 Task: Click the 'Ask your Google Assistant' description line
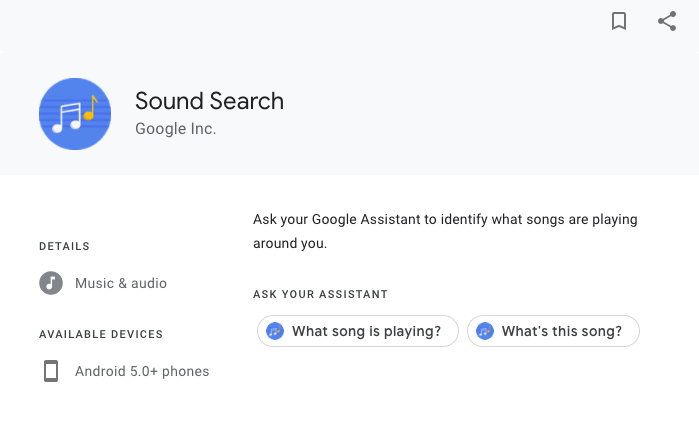445,220
